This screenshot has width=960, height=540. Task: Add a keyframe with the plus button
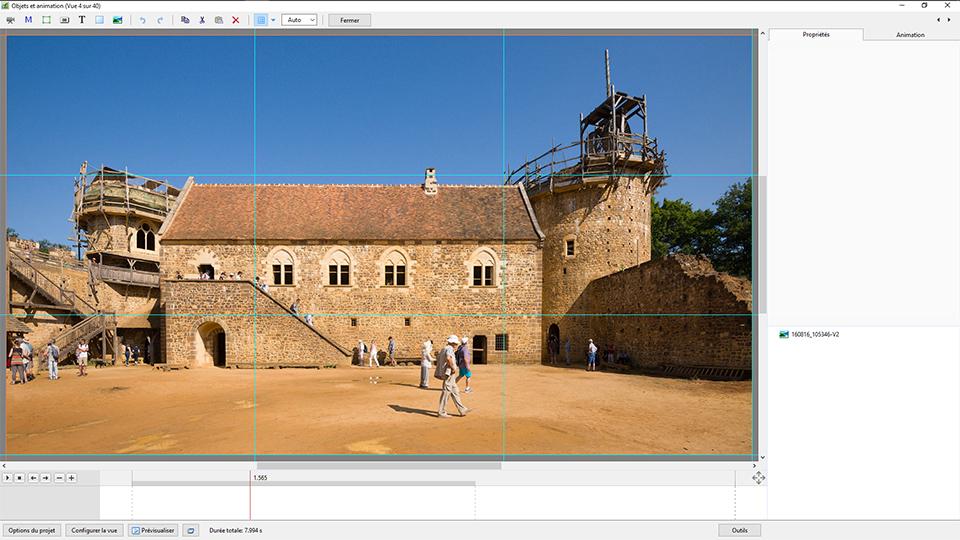(x=72, y=478)
